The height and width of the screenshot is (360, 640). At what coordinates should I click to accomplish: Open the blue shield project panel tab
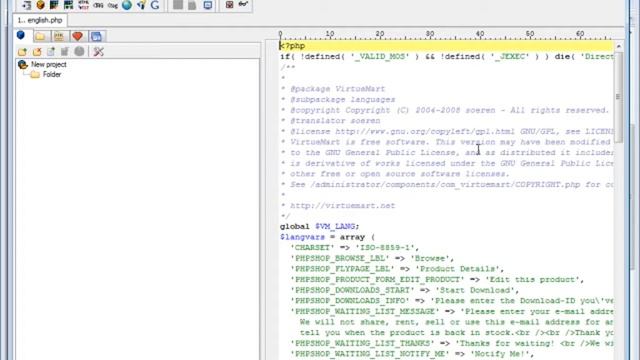(21, 36)
